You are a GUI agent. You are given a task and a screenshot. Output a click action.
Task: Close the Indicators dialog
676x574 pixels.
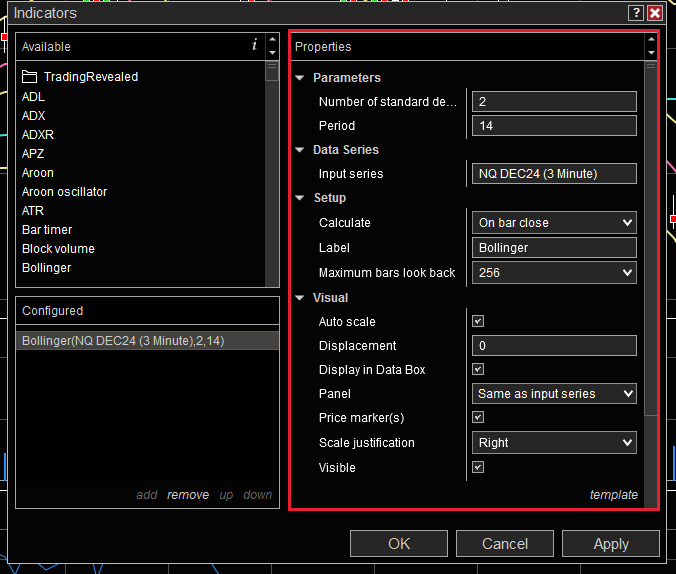655,13
